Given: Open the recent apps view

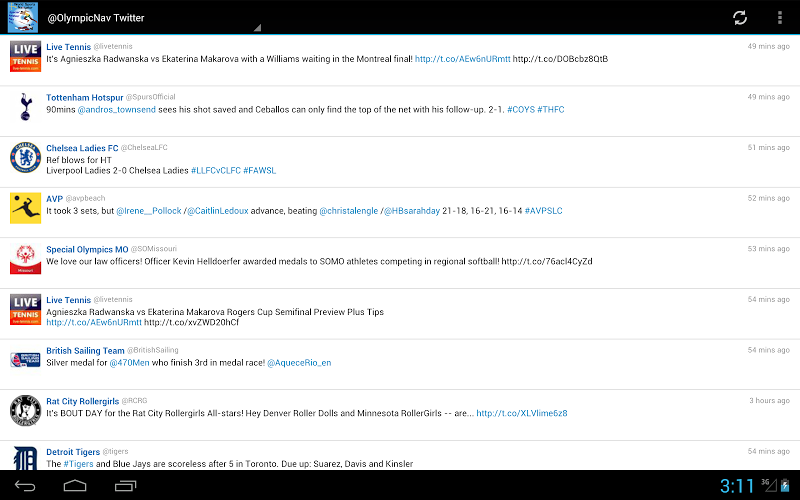Looking at the screenshot, I should coord(125,486).
